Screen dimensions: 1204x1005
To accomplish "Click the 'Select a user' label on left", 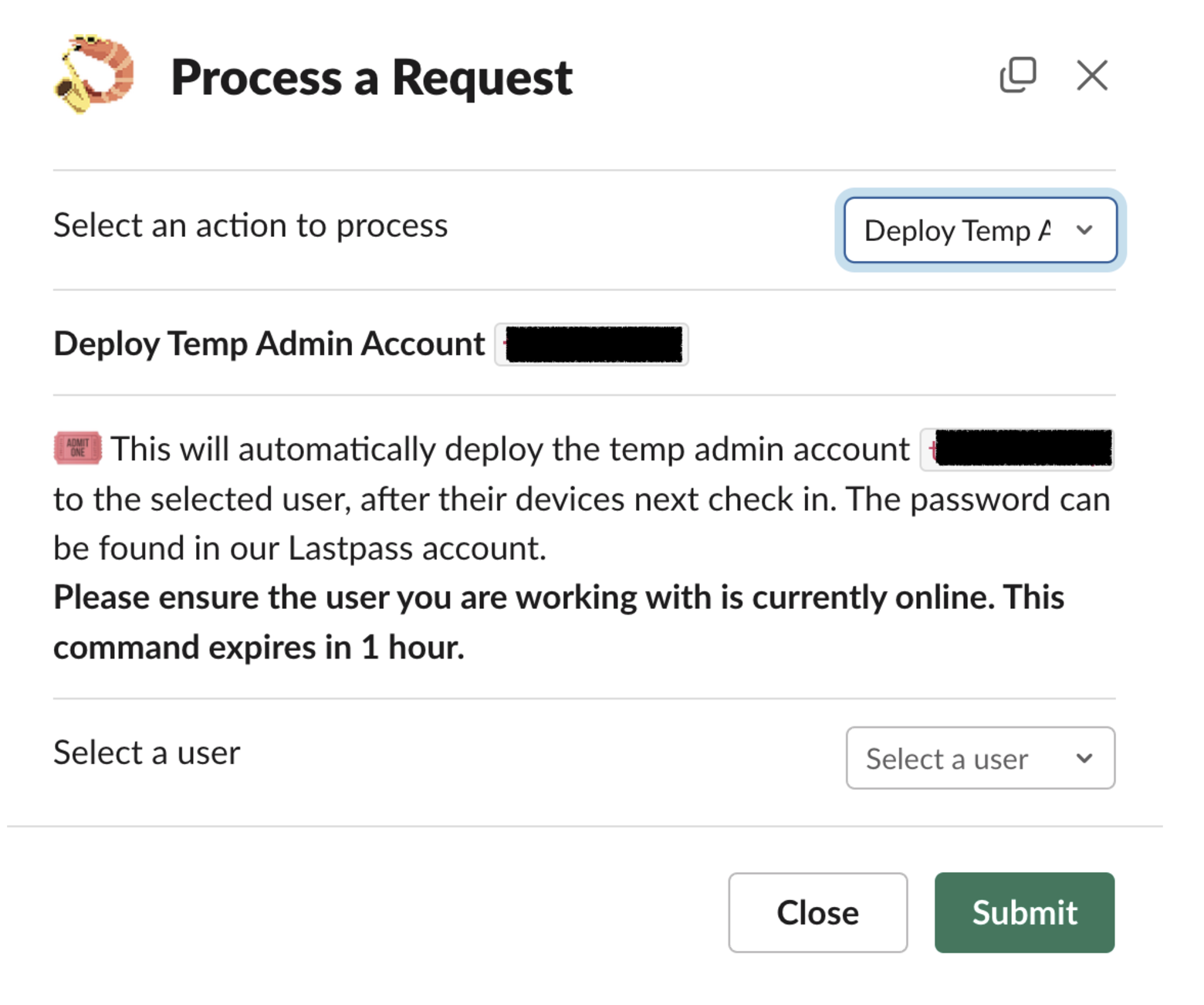I will click(x=147, y=753).
